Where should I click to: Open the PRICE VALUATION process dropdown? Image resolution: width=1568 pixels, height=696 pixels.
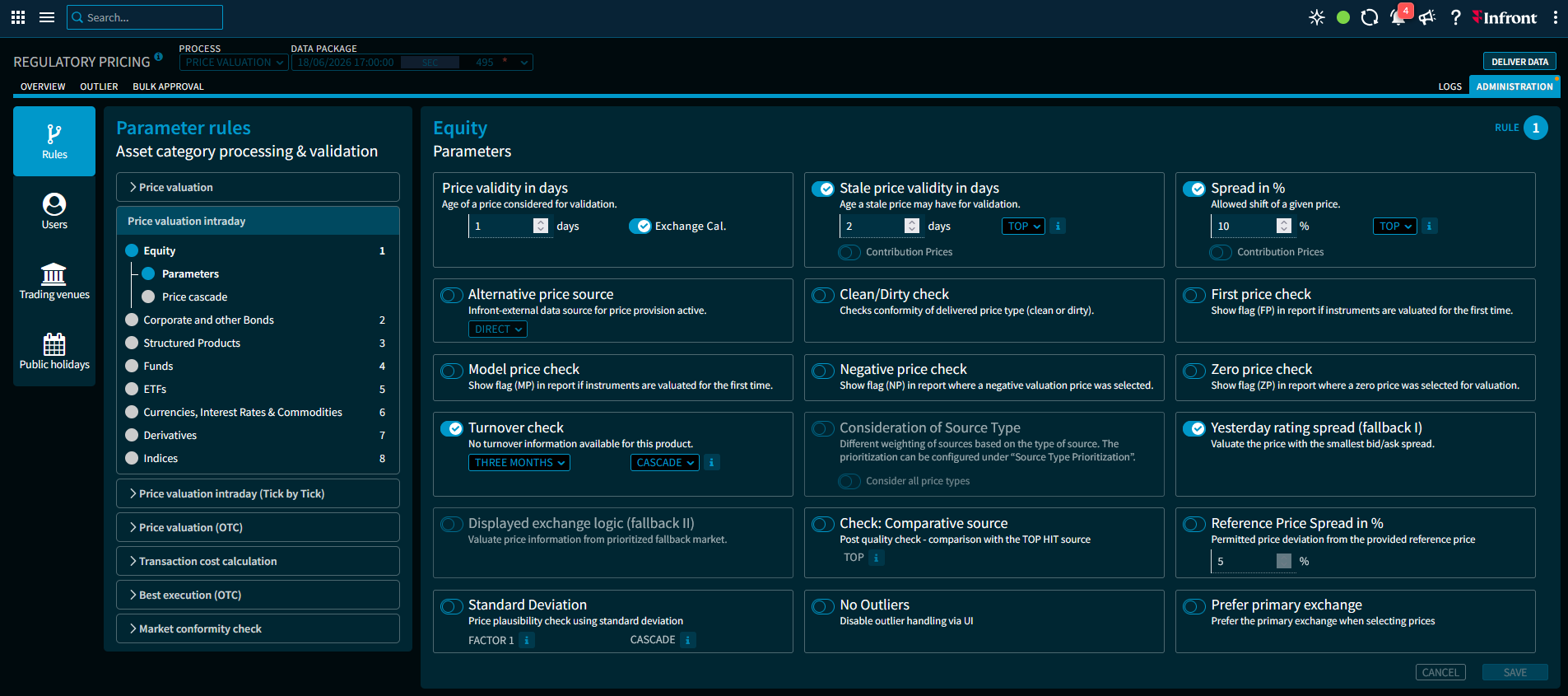click(x=234, y=63)
